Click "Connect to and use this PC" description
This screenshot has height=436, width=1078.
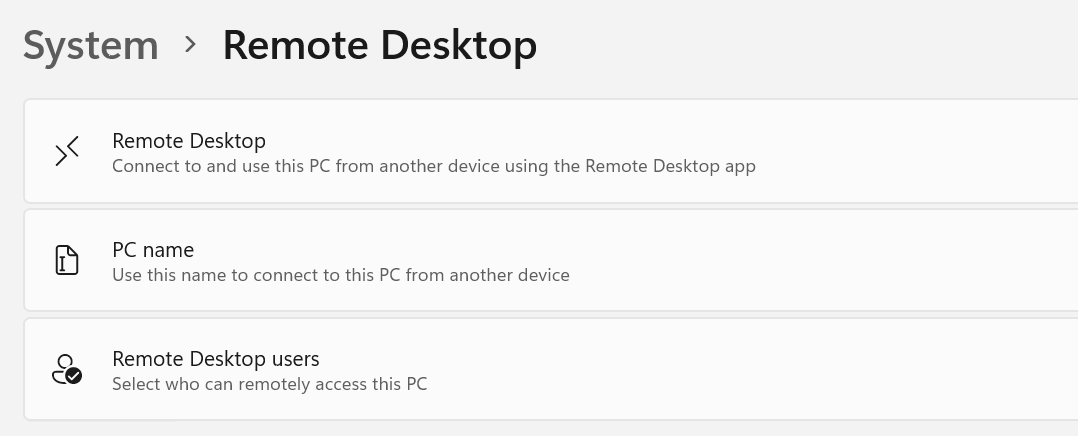(434, 166)
